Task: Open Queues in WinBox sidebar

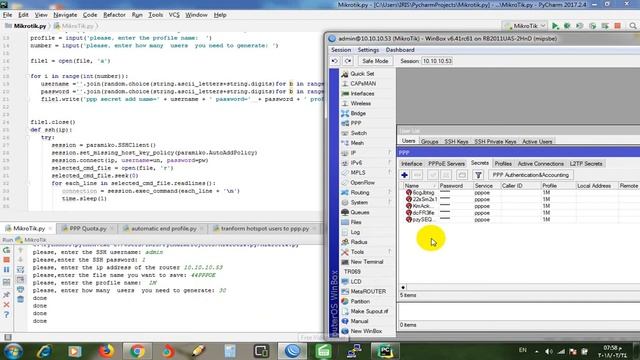Action: click(360, 212)
